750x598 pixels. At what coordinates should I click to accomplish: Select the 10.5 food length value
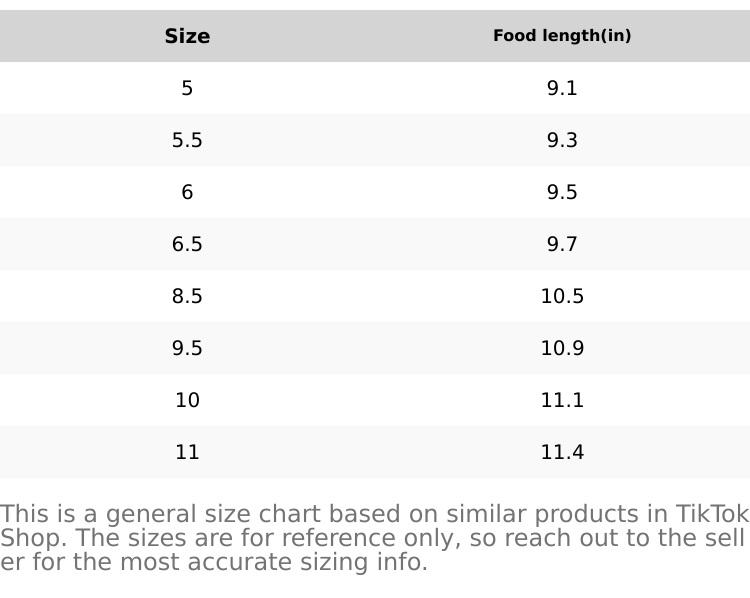pyautogui.click(x=562, y=296)
